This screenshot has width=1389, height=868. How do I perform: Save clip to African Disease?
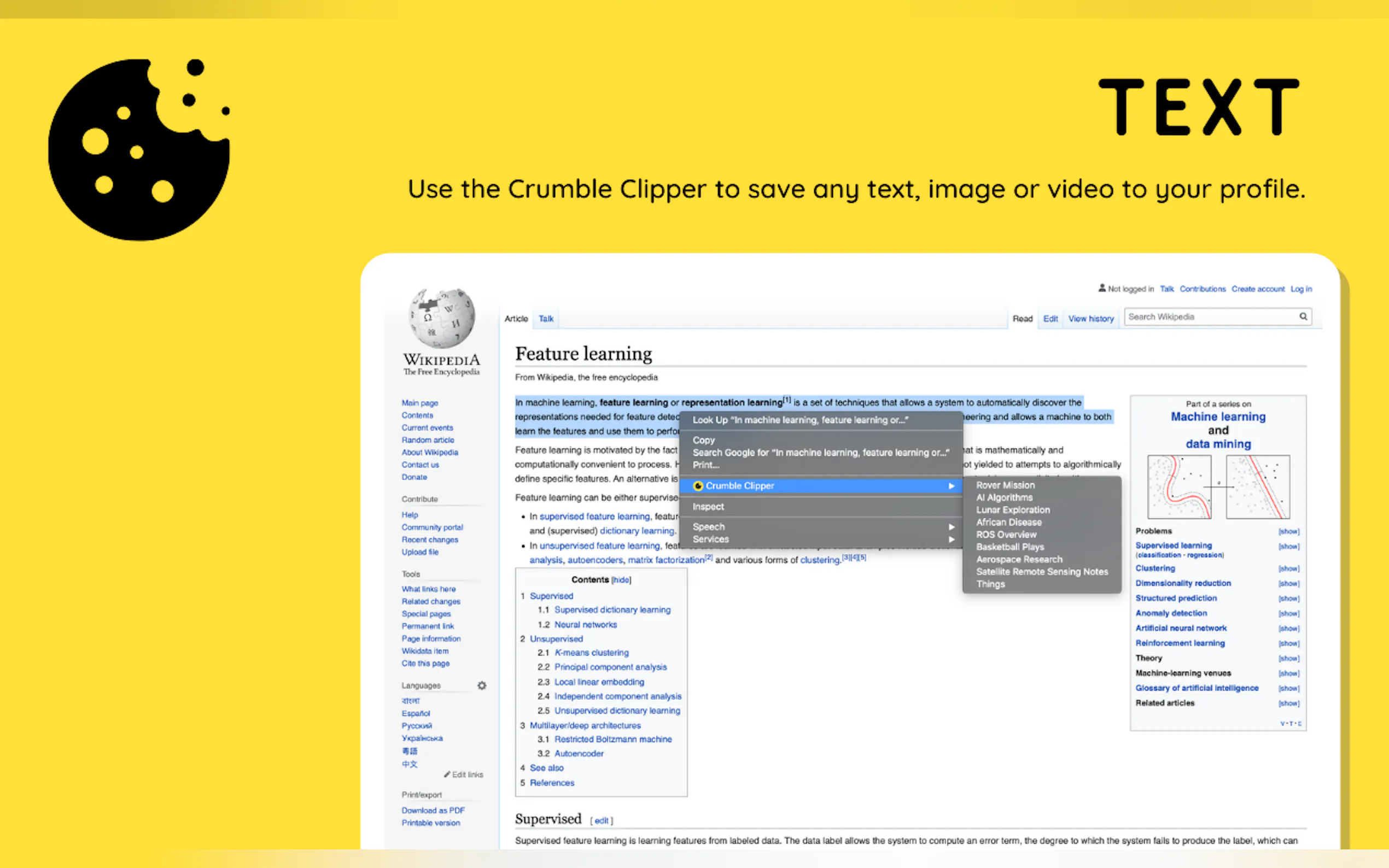pos(1009,522)
